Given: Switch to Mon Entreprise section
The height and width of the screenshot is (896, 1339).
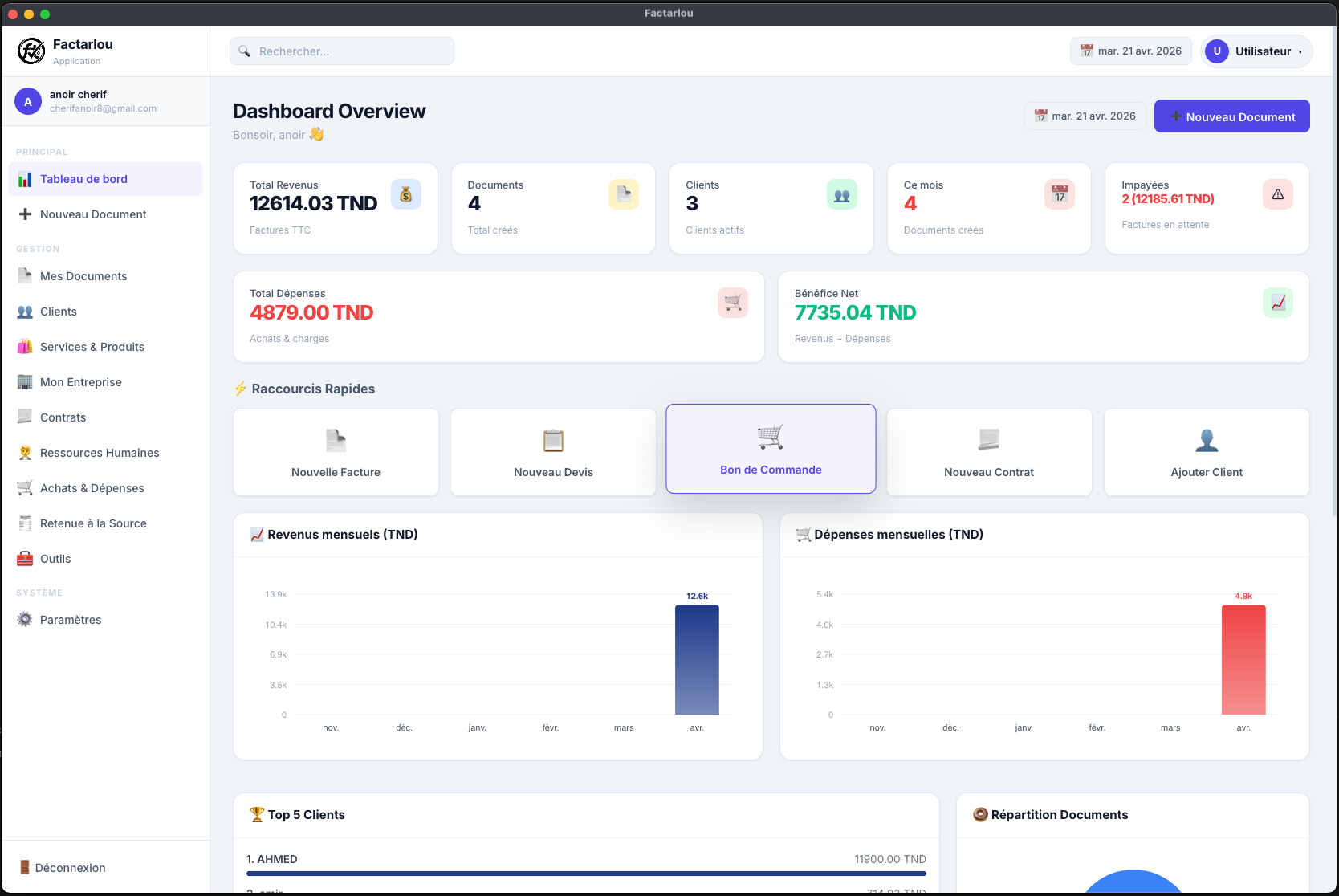Looking at the screenshot, I should point(81,381).
